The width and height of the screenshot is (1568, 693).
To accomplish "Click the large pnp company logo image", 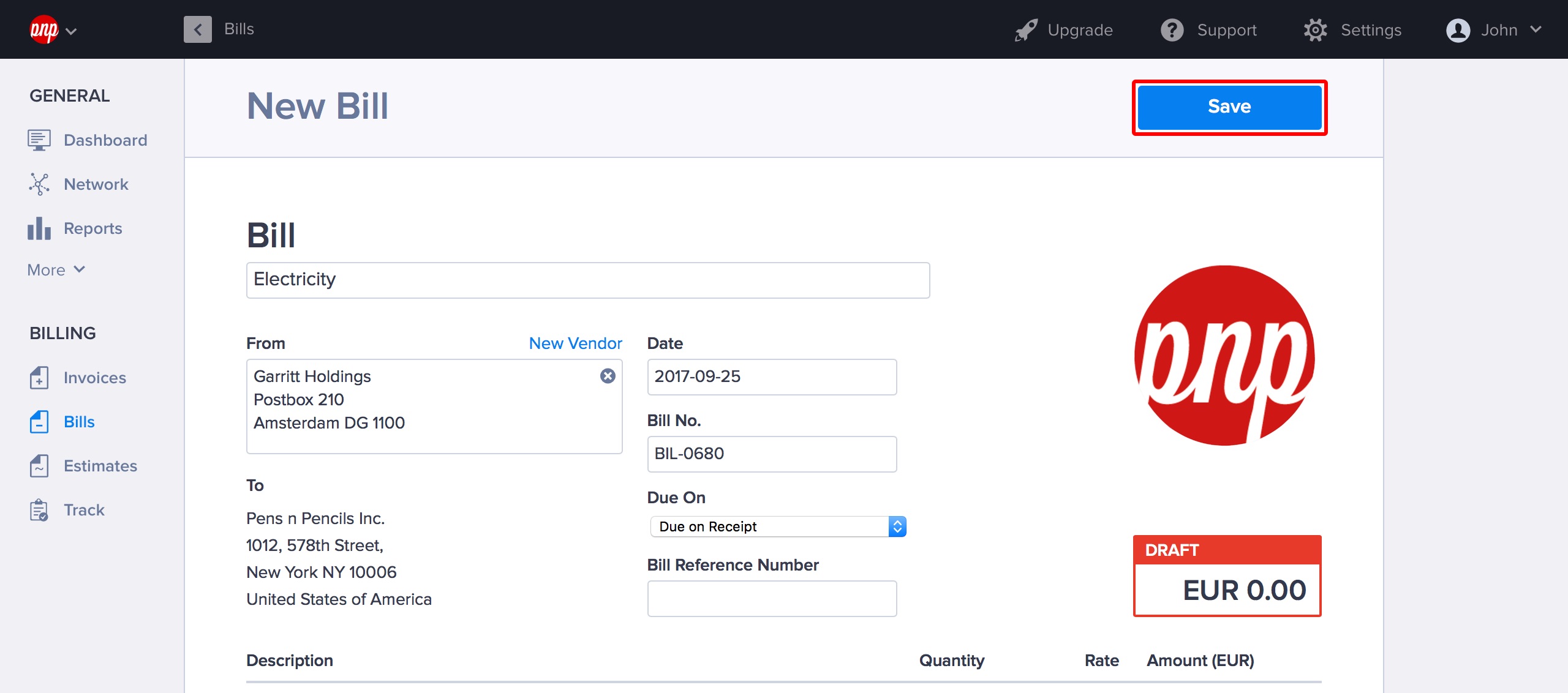I will coord(1224,356).
